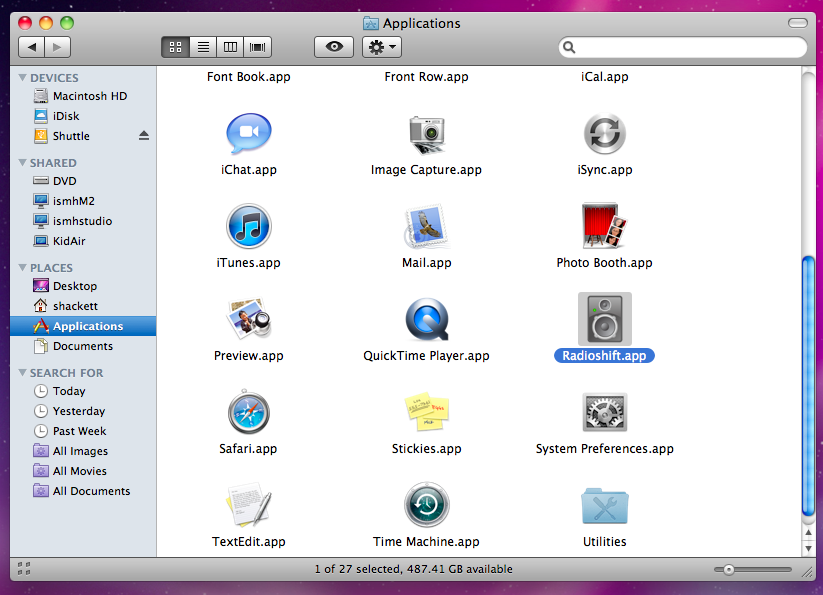Switch to list view
This screenshot has height=595, width=823.
(x=203, y=47)
